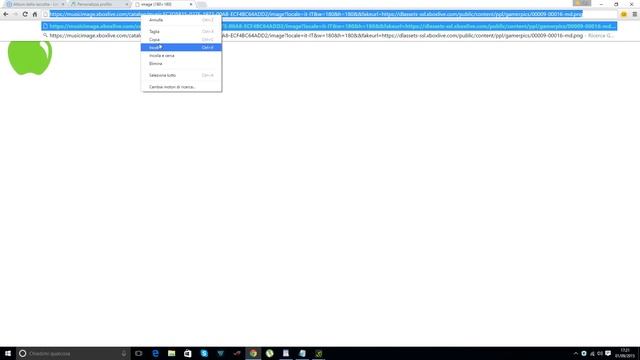Open Skype from the taskbar
The image size is (640, 360).
tap(204, 353)
